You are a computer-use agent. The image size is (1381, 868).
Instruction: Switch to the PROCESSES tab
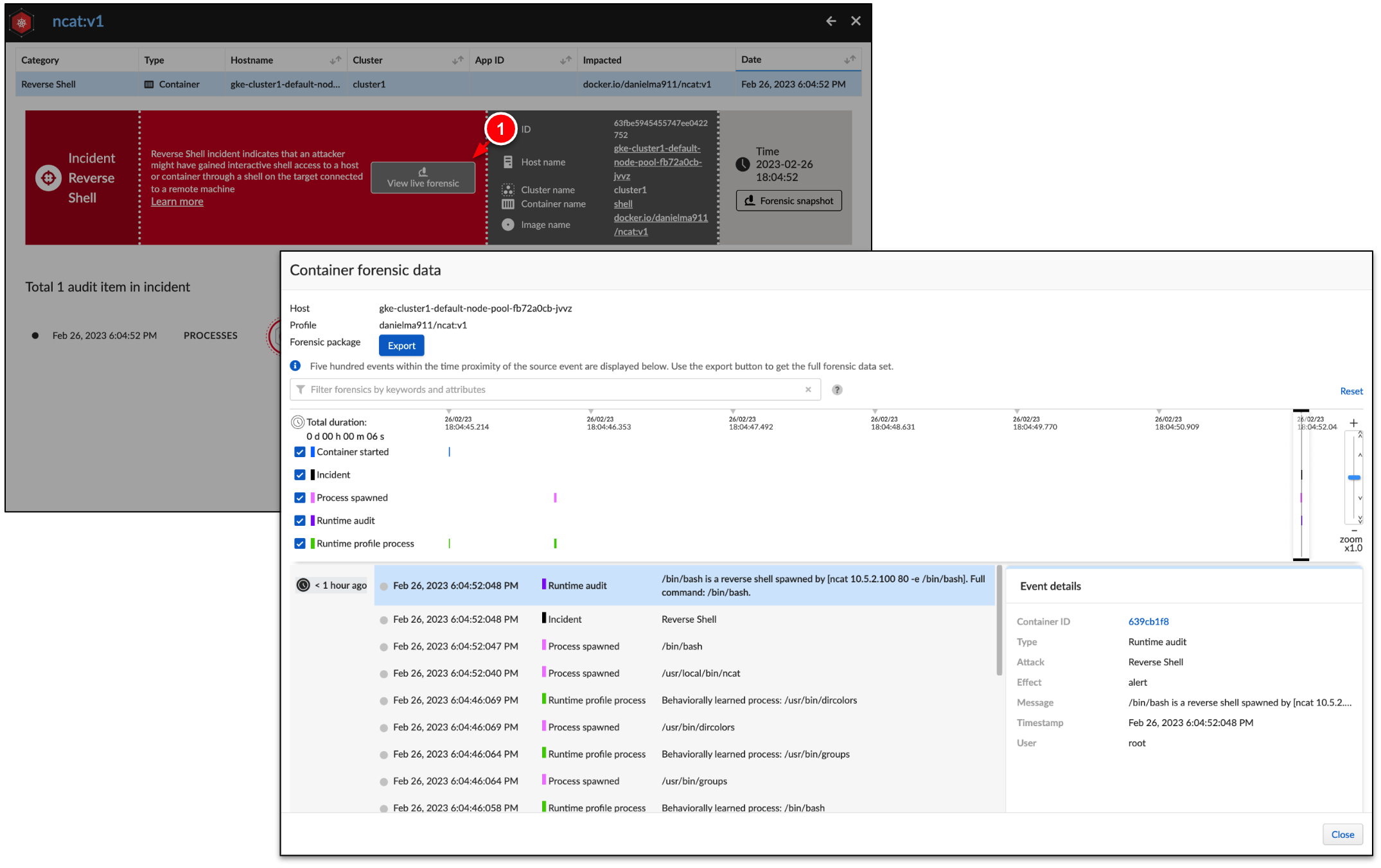click(x=210, y=335)
